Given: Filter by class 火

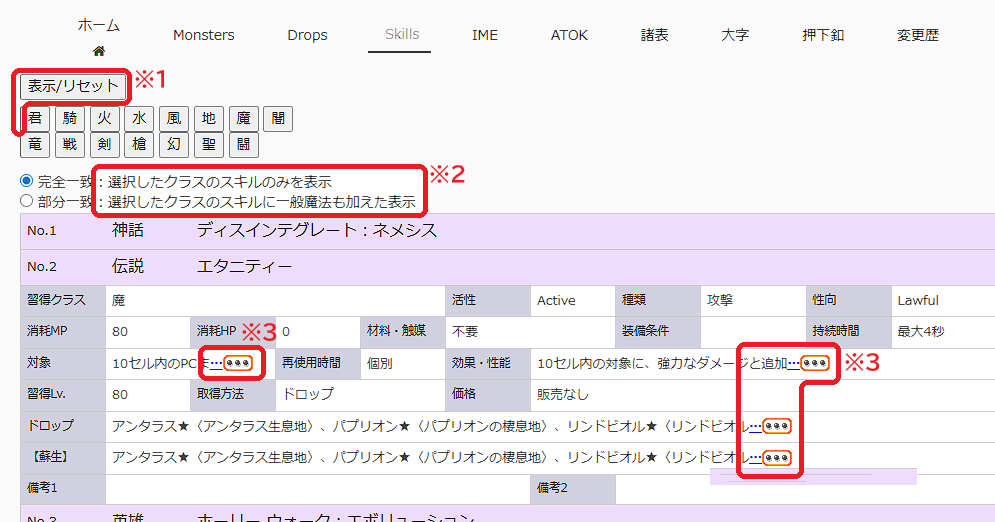Looking at the screenshot, I should [105, 119].
